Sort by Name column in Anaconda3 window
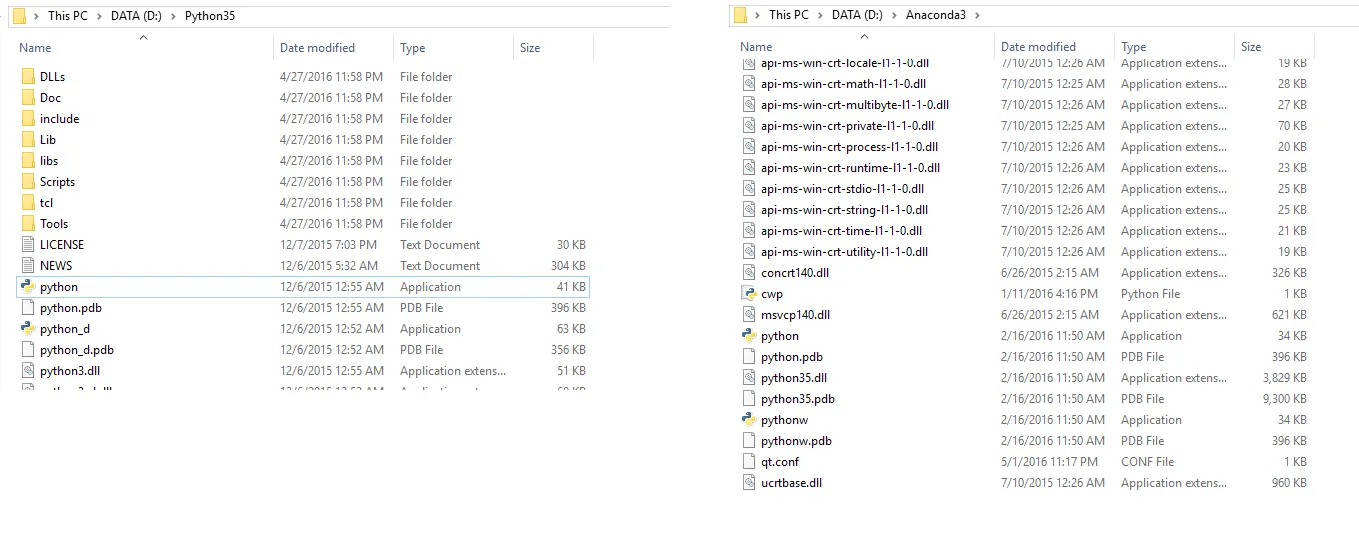 click(x=756, y=47)
